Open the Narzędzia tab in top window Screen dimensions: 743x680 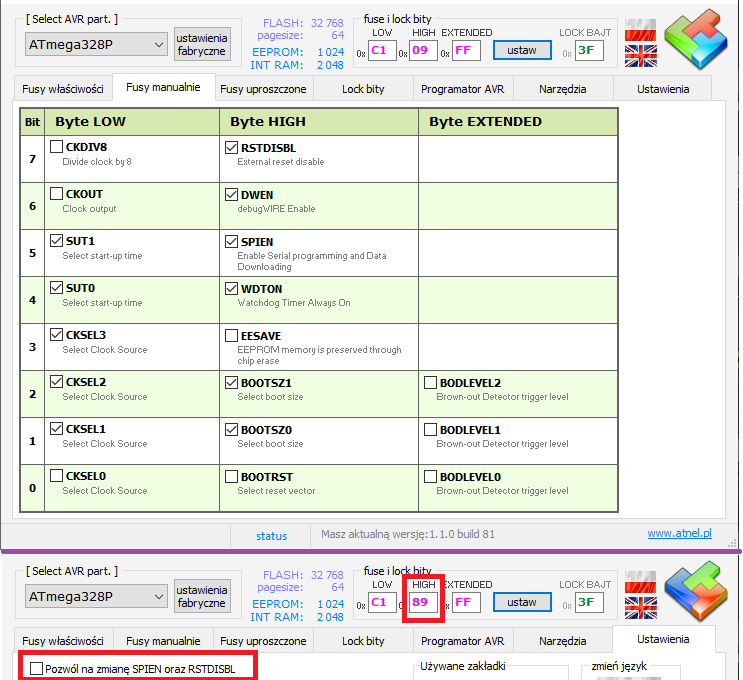(562, 89)
